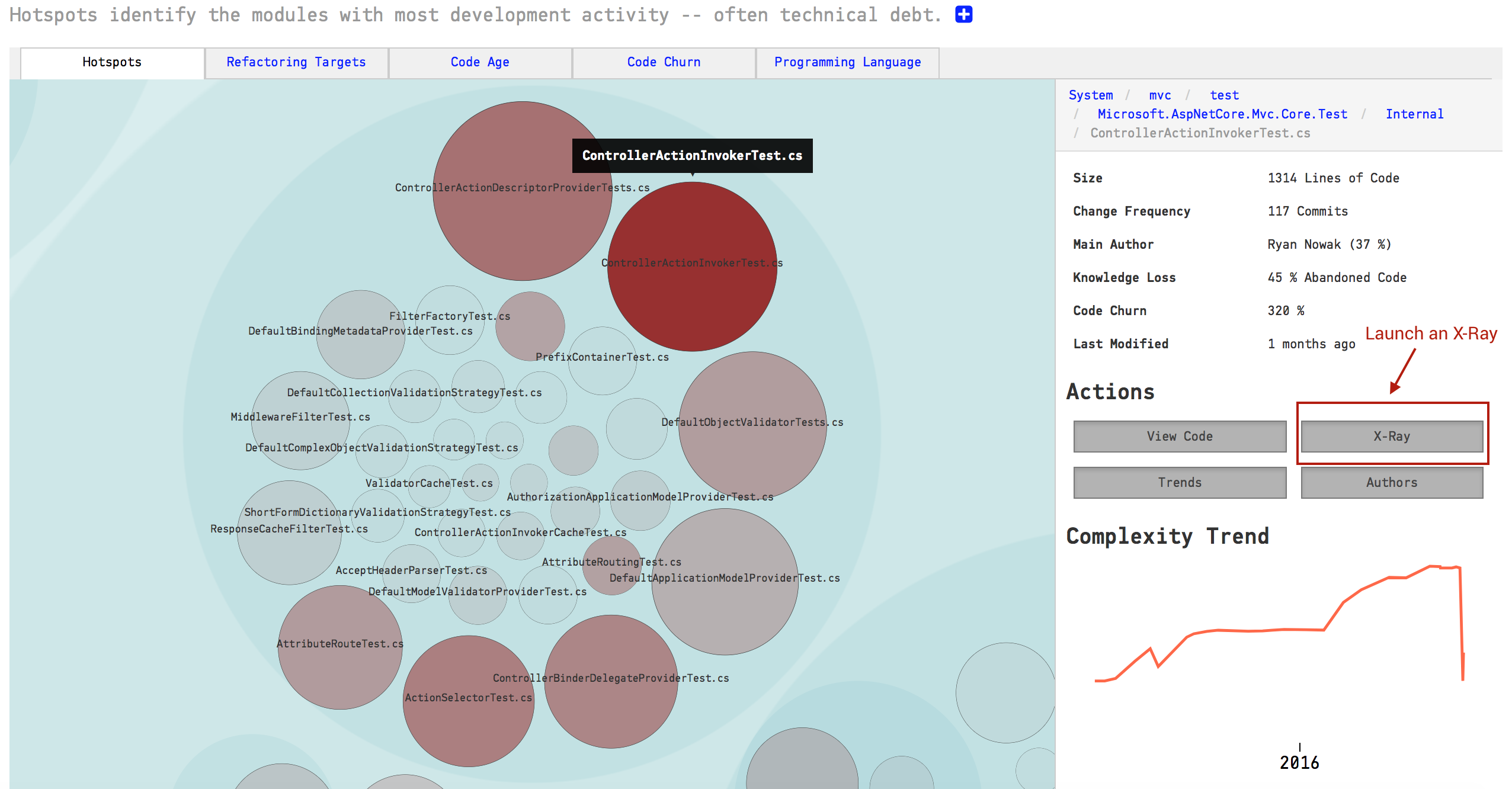Open the Code Age tab
Image resolution: width=1512 pixels, height=789 pixels.
(x=480, y=62)
